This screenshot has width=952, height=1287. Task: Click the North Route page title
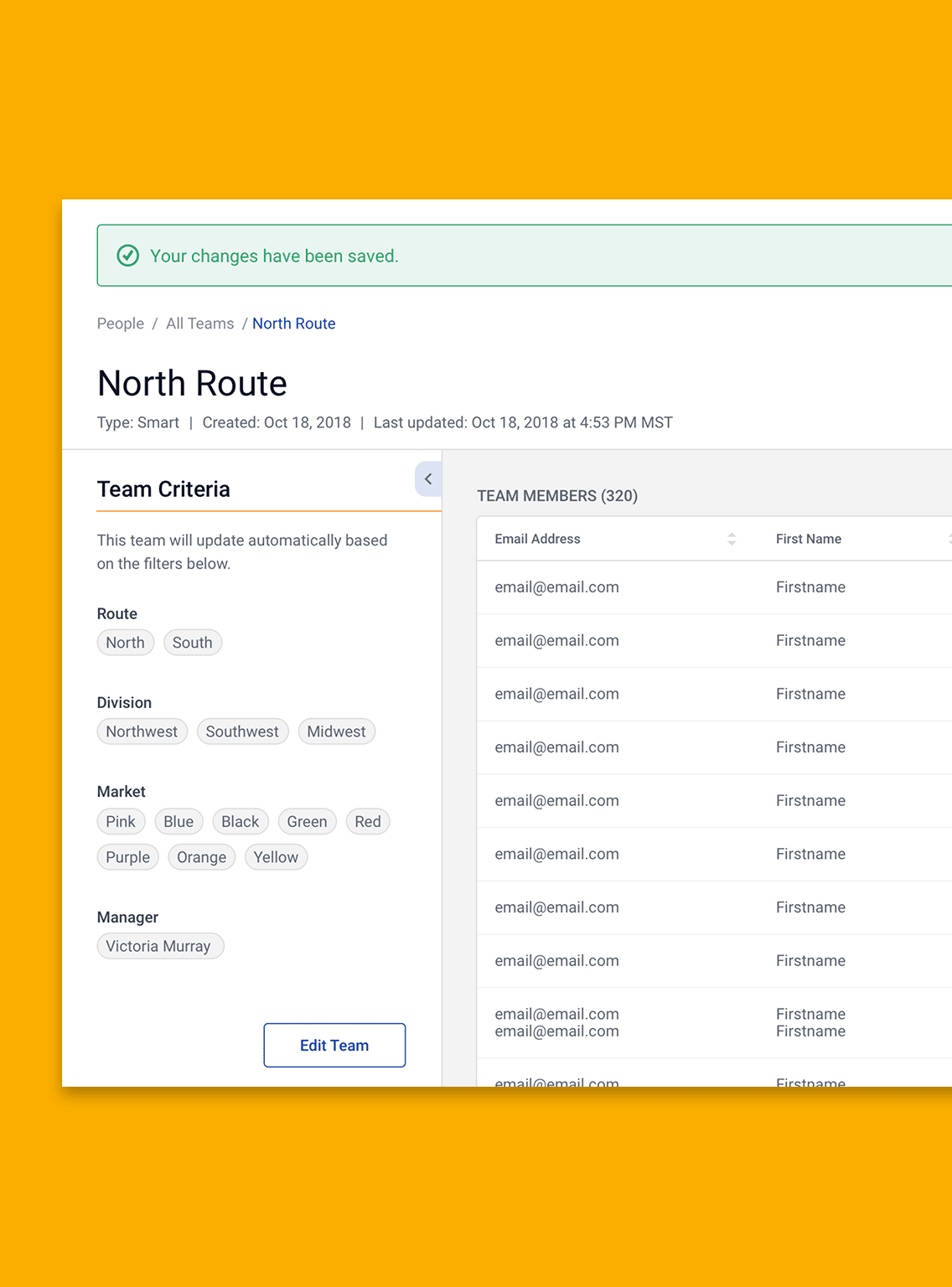[x=192, y=384]
